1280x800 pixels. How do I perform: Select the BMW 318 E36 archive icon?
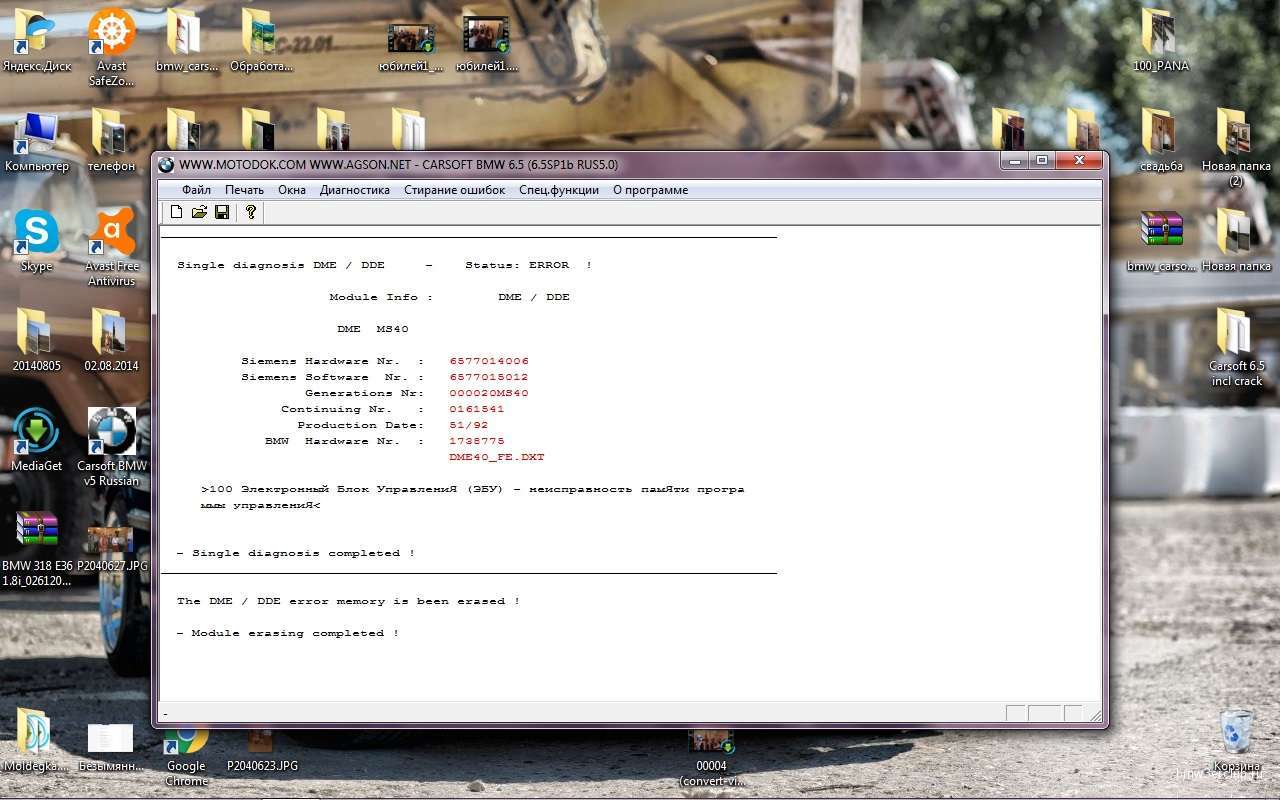(x=36, y=548)
